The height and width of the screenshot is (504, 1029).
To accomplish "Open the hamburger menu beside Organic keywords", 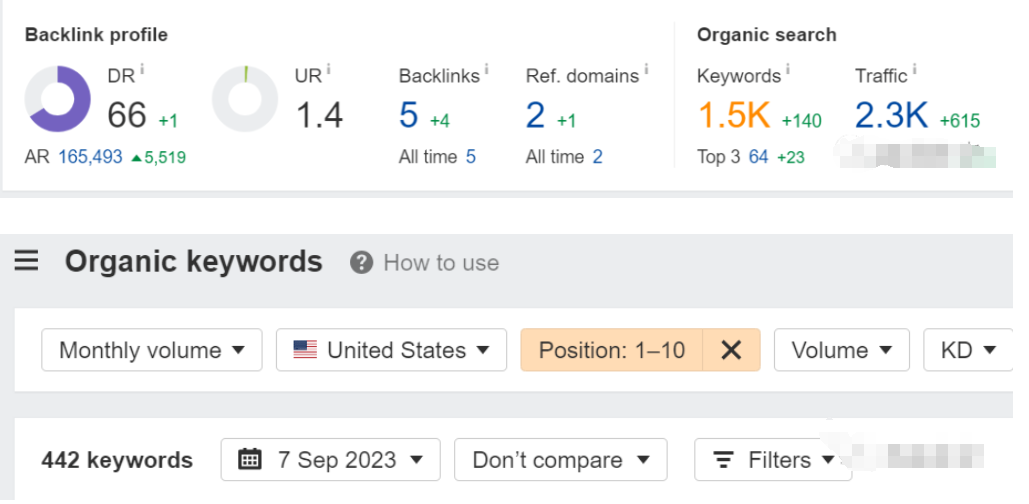I will pyautogui.click(x=26, y=261).
